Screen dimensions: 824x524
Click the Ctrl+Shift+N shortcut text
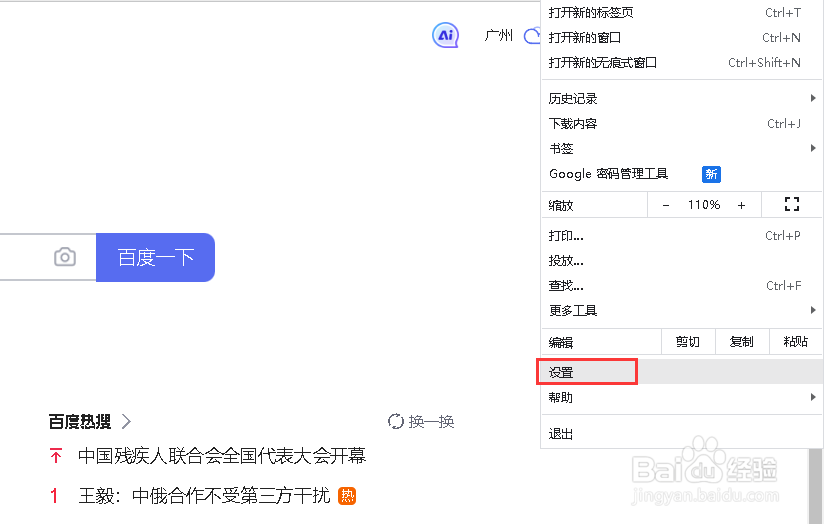[x=764, y=63]
